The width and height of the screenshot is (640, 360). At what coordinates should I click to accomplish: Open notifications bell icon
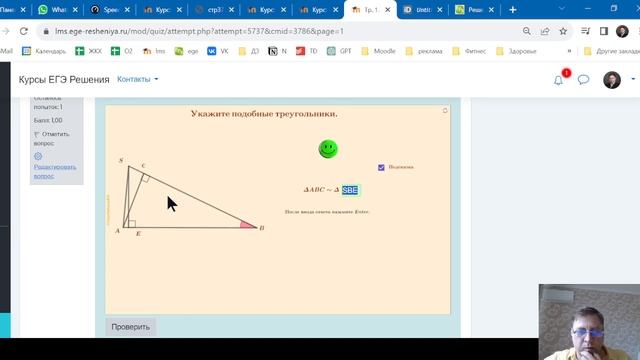[558, 80]
